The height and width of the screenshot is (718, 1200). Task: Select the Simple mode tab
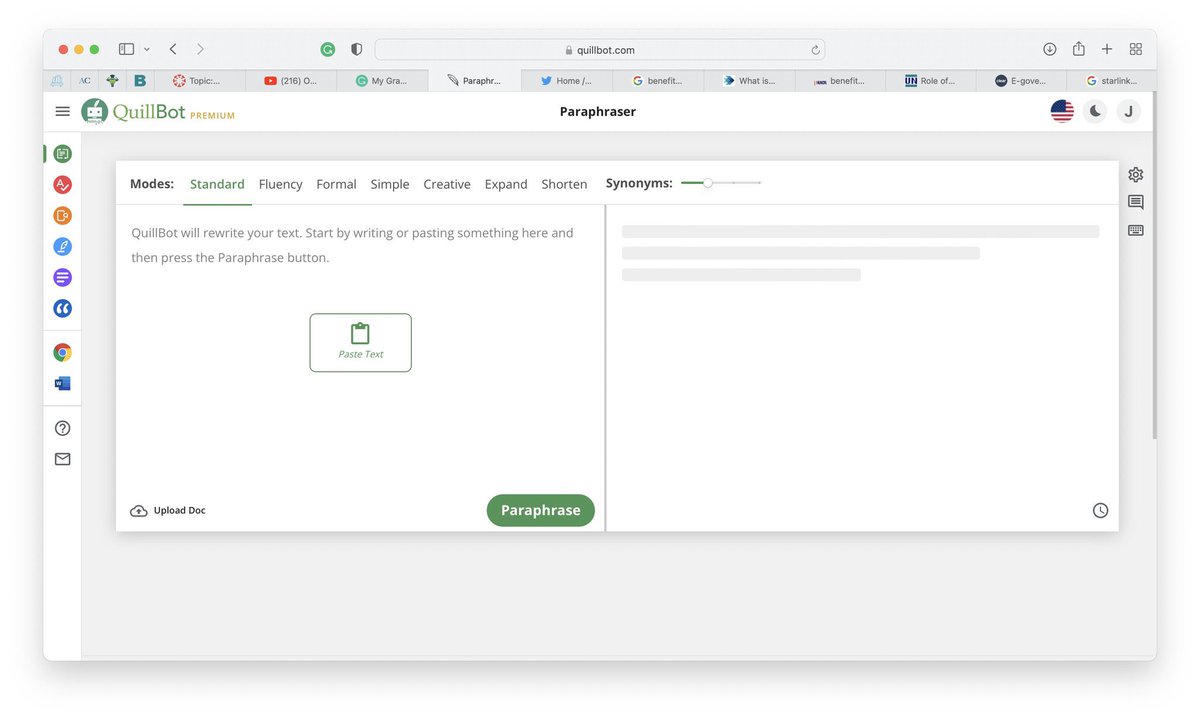pyautogui.click(x=390, y=184)
